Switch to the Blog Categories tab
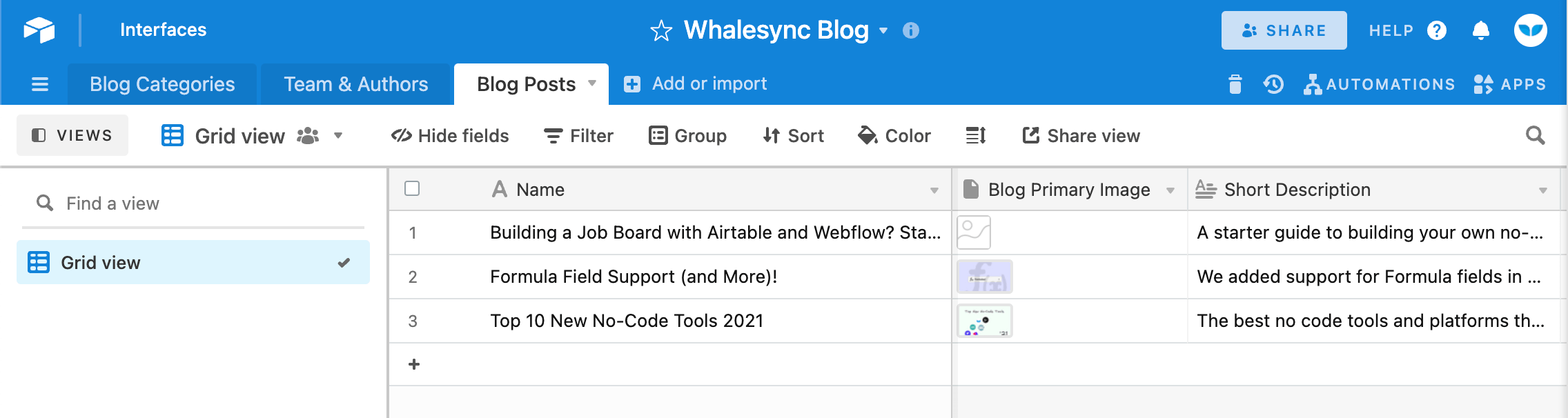 pos(162,84)
